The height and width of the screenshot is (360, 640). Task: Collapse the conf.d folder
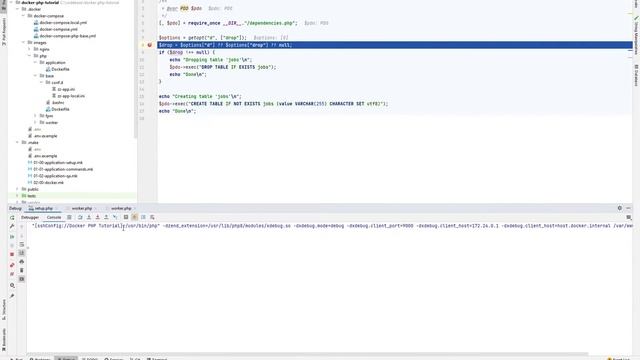[41, 82]
